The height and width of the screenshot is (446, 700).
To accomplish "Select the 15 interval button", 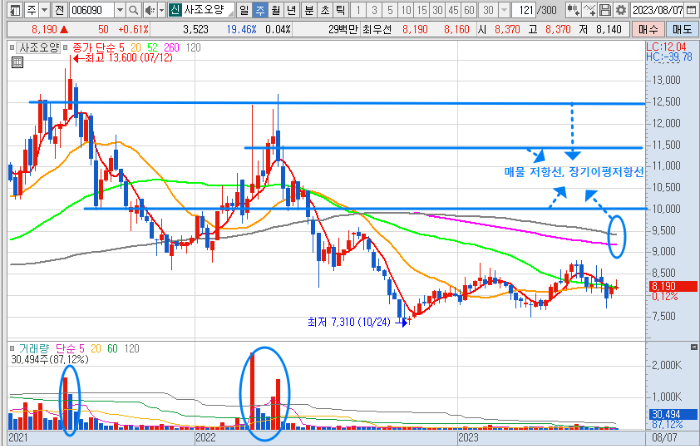I will 422,10.
